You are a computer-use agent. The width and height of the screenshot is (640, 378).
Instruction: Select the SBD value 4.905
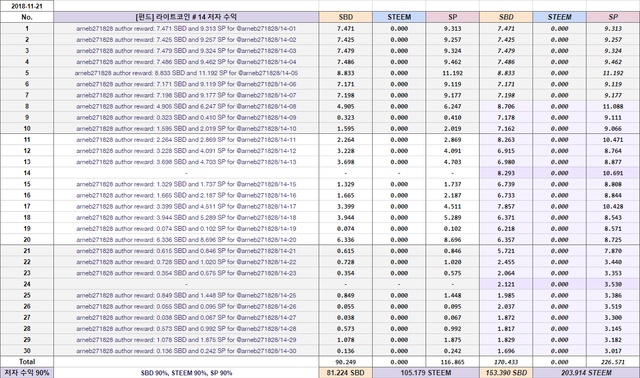click(346, 106)
